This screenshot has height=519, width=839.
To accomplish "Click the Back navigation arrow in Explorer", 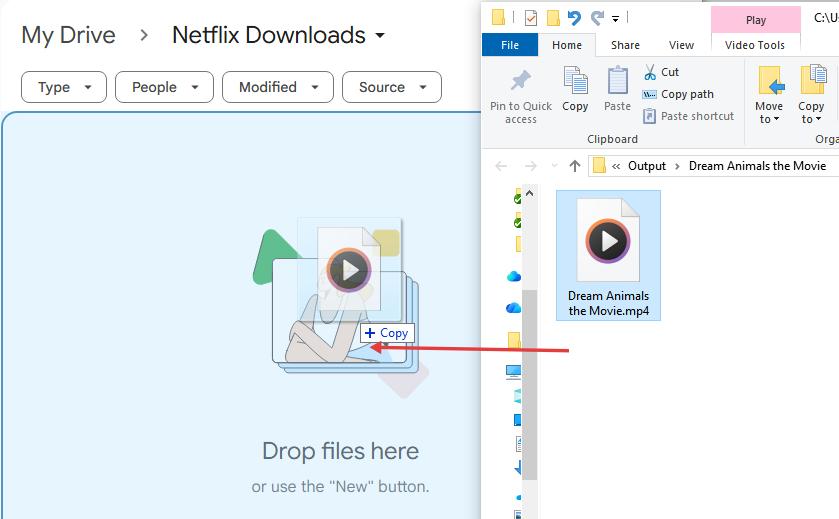I will pyautogui.click(x=501, y=166).
